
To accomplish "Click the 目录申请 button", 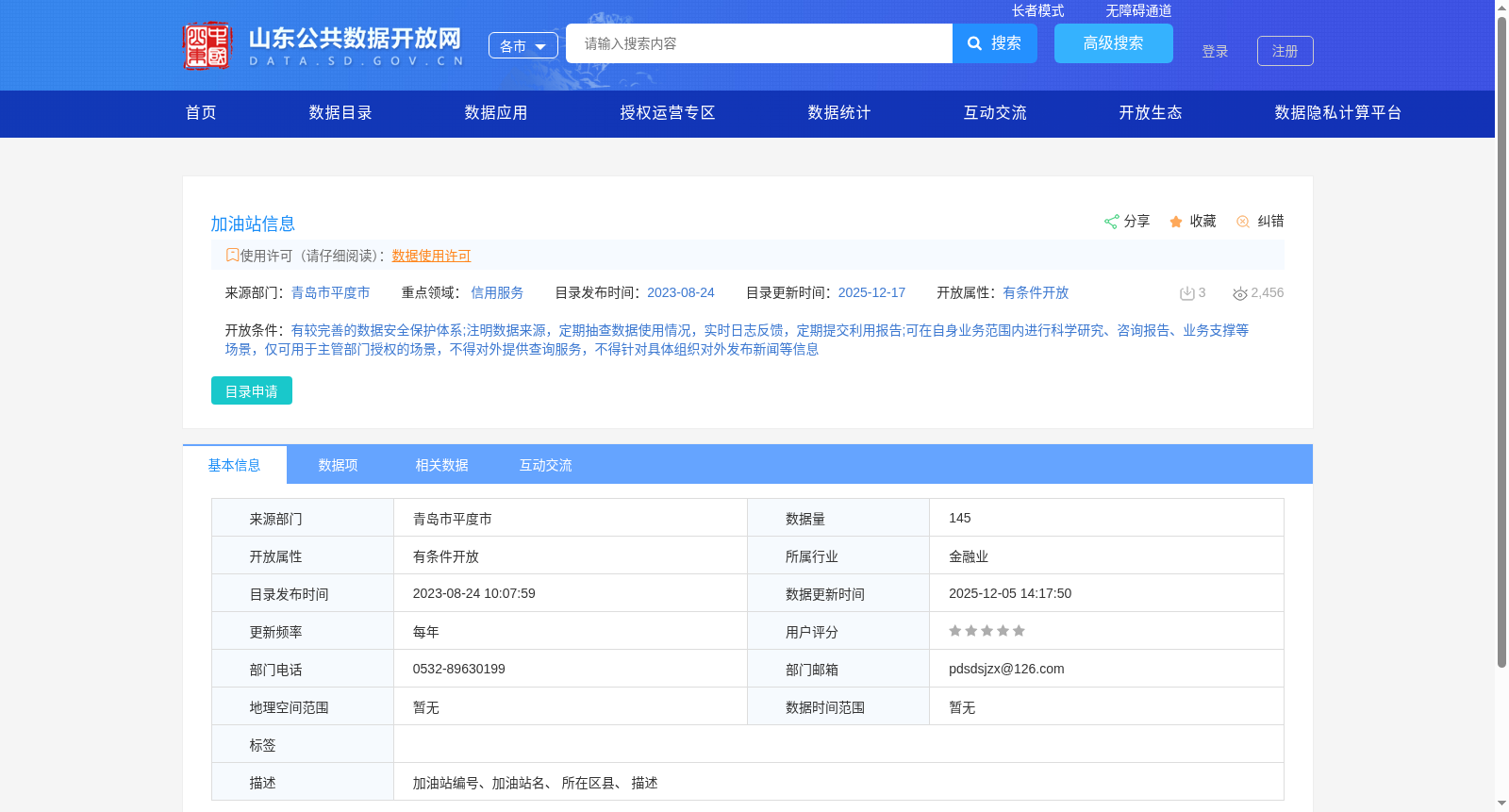I will pyautogui.click(x=252, y=390).
